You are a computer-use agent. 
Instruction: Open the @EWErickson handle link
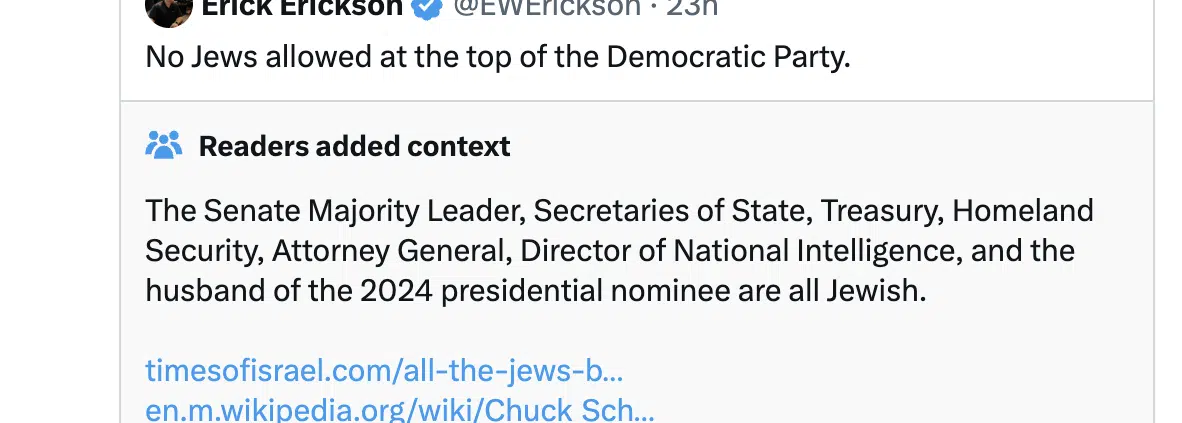click(x=547, y=9)
